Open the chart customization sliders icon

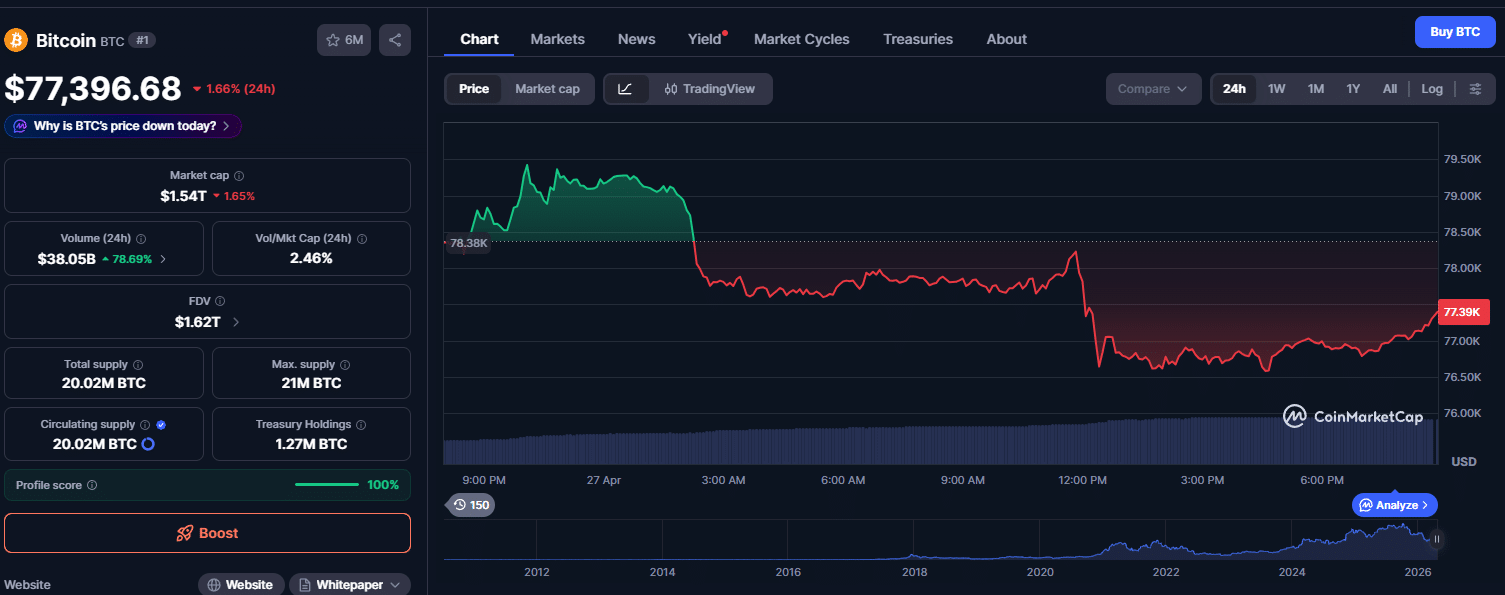pyautogui.click(x=1476, y=88)
